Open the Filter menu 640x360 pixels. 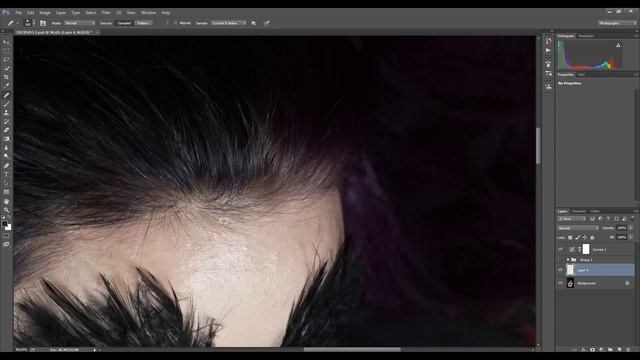(x=106, y=13)
